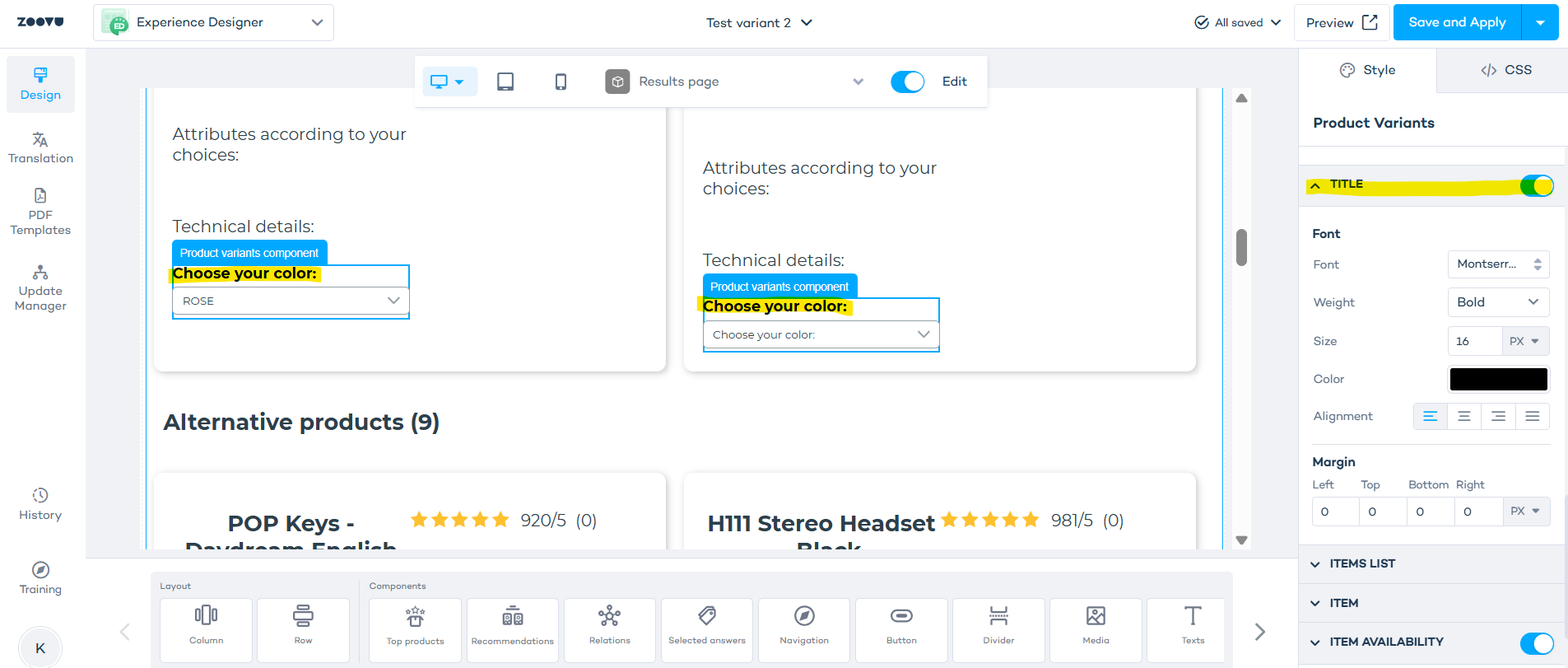Open the font Weight dropdown
Screen dimensions: 1568x668
click(x=1498, y=302)
